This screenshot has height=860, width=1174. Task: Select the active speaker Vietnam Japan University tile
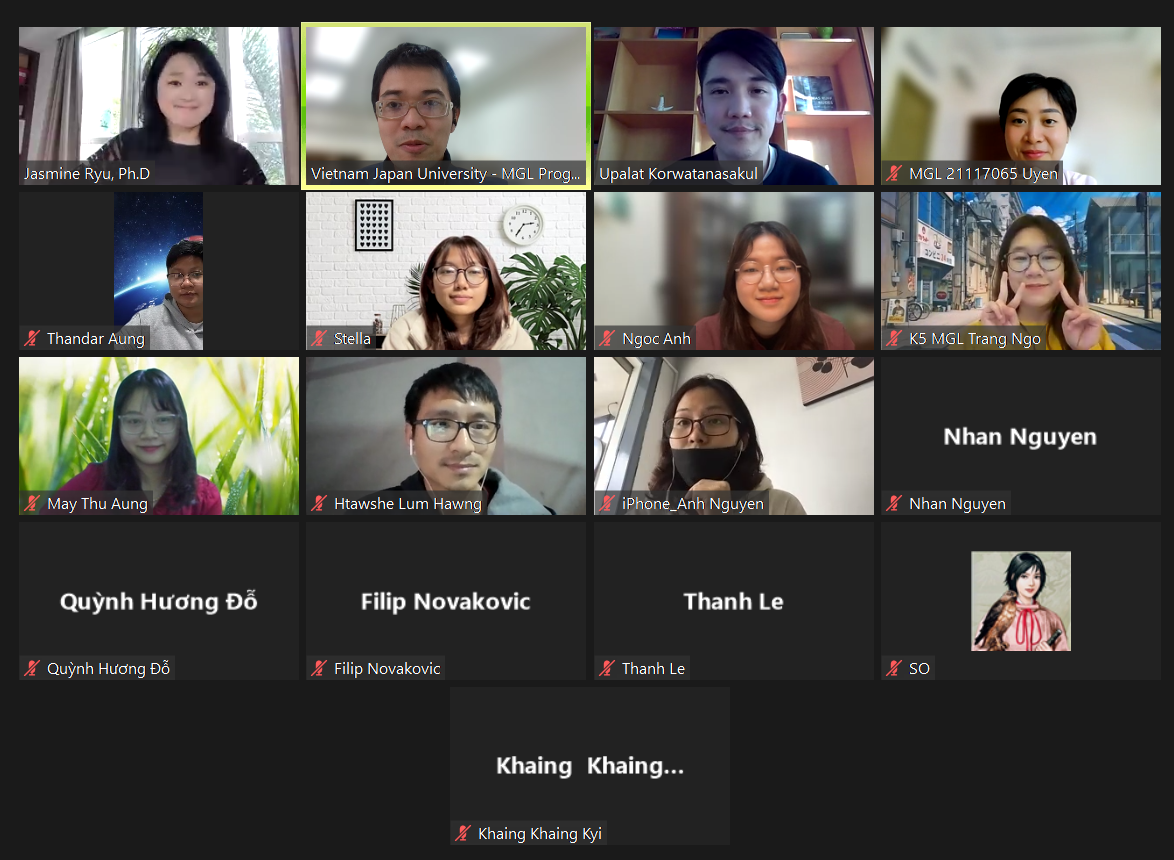(446, 106)
